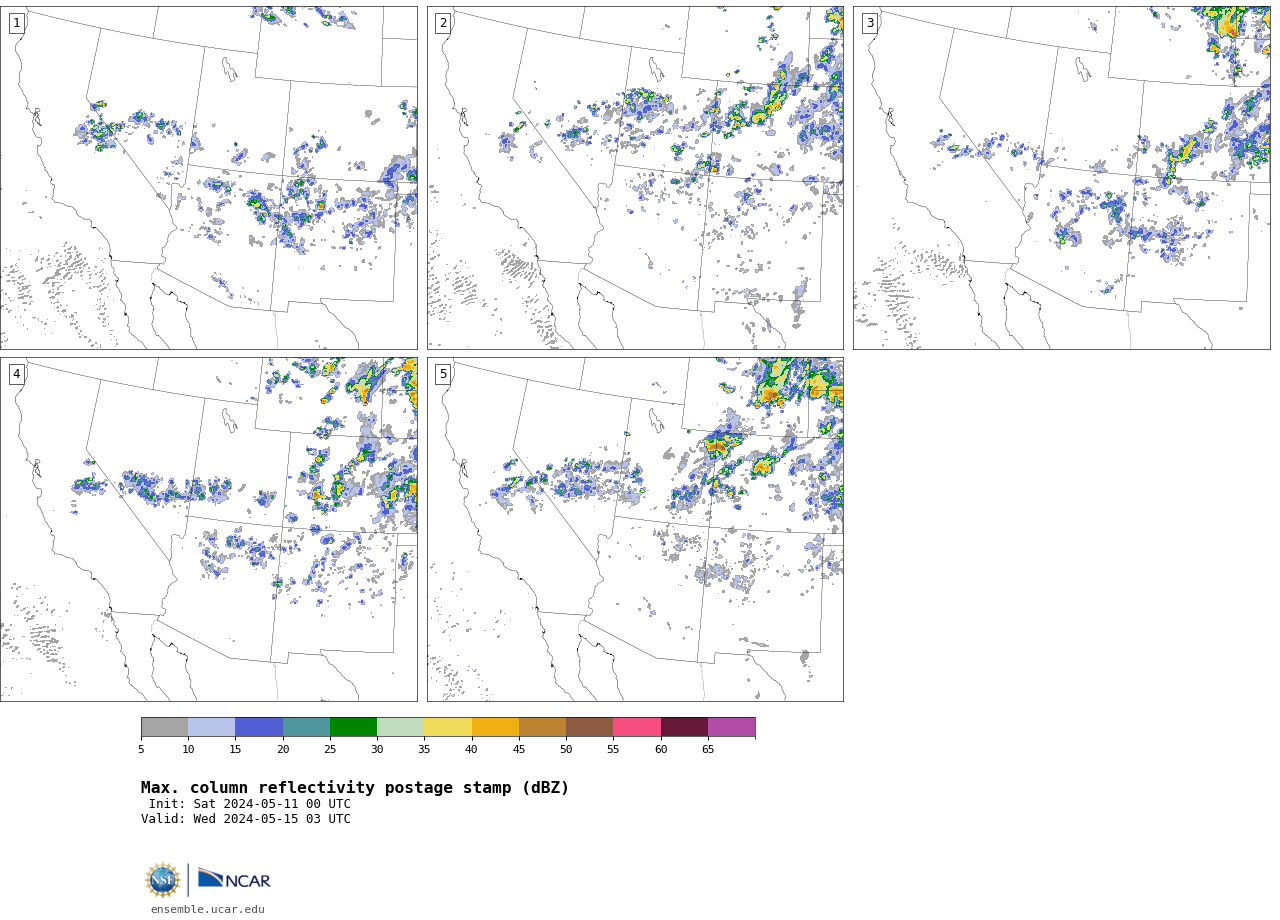
Task: Click the number 4 panel label
Action: pyautogui.click(x=17, y=374)
